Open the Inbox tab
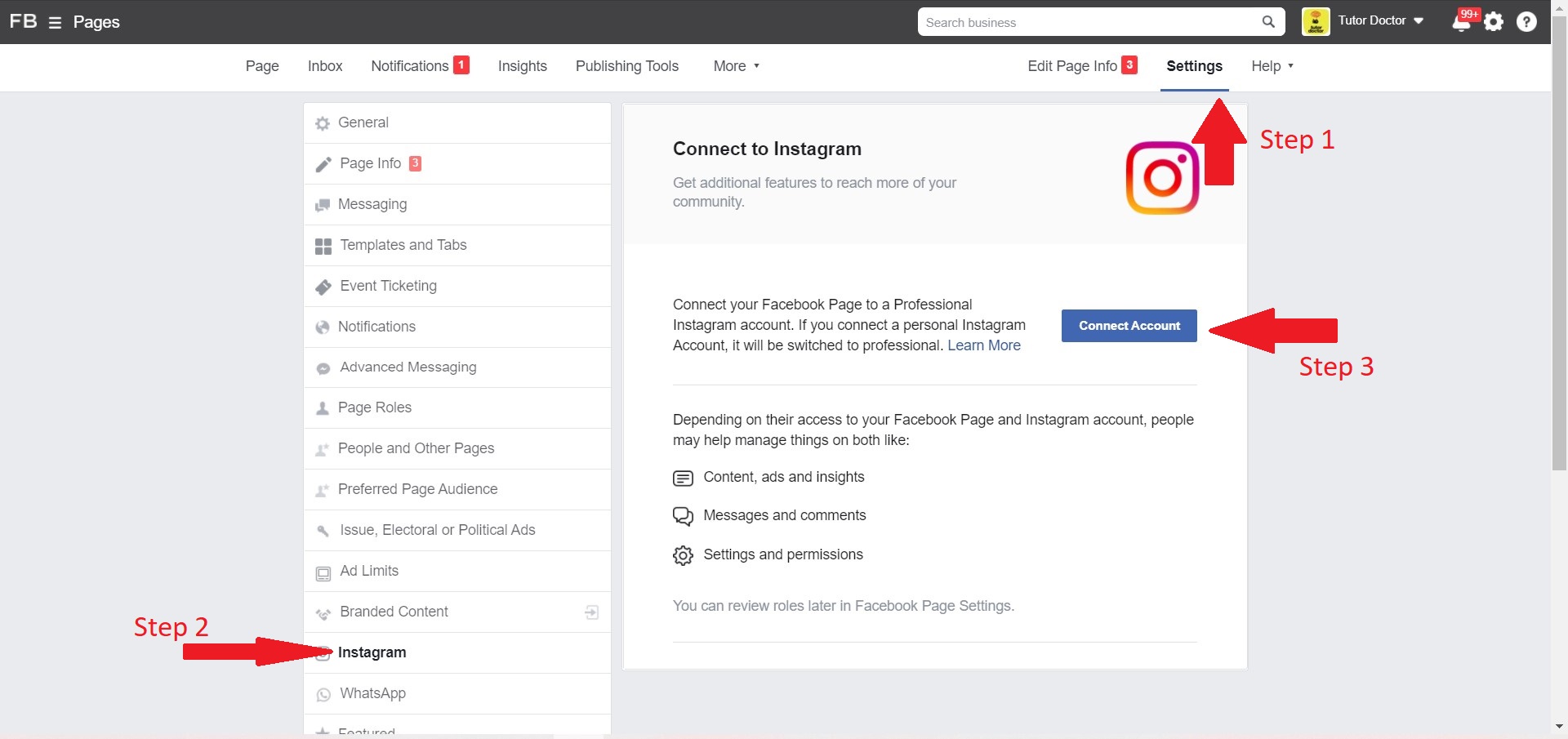The width and height of the screenshot is (1568, 739). click(325, 66)
